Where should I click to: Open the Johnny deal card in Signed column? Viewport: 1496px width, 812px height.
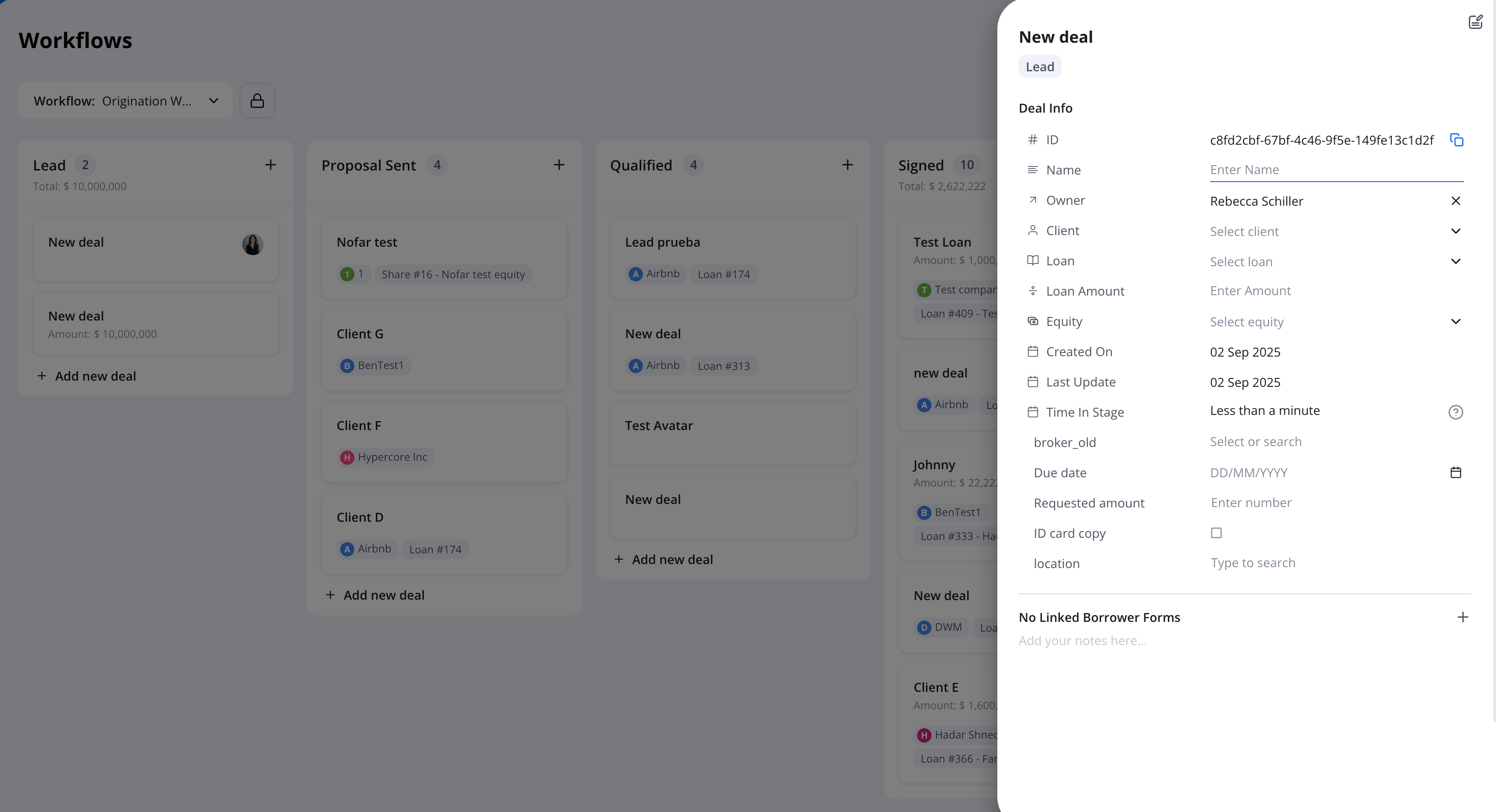948,501
